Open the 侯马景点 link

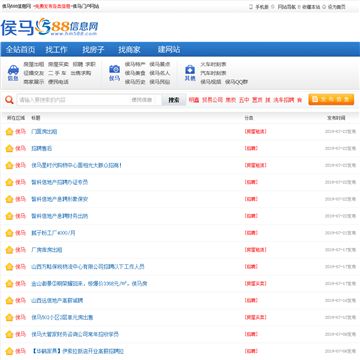(160, 64)
